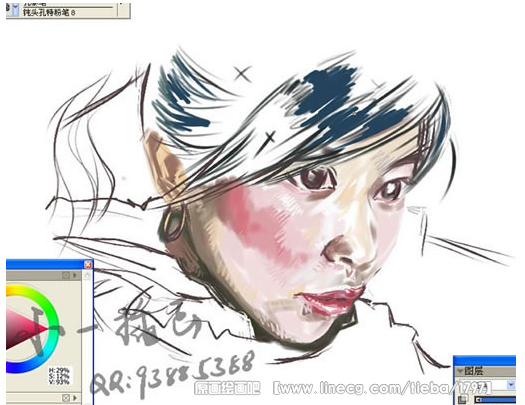
Task: Open the lower color panel flyout arrow
Action: (75, 398)
